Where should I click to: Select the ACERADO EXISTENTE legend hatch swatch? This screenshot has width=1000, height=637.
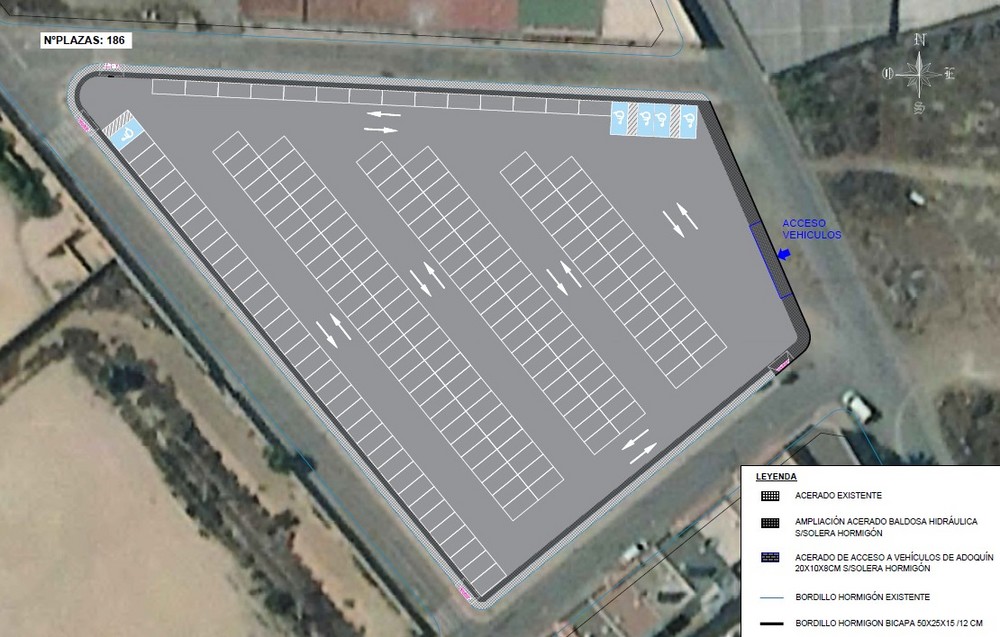[770, 495]
